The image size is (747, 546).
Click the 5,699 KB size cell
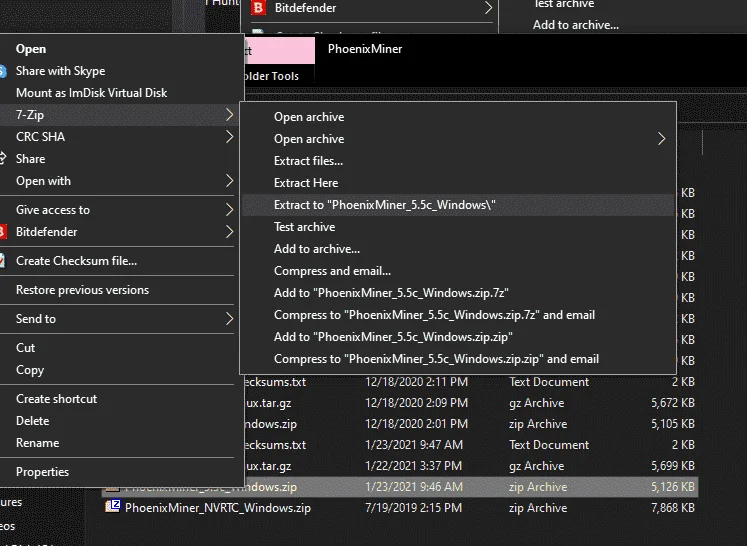(673, 465)
